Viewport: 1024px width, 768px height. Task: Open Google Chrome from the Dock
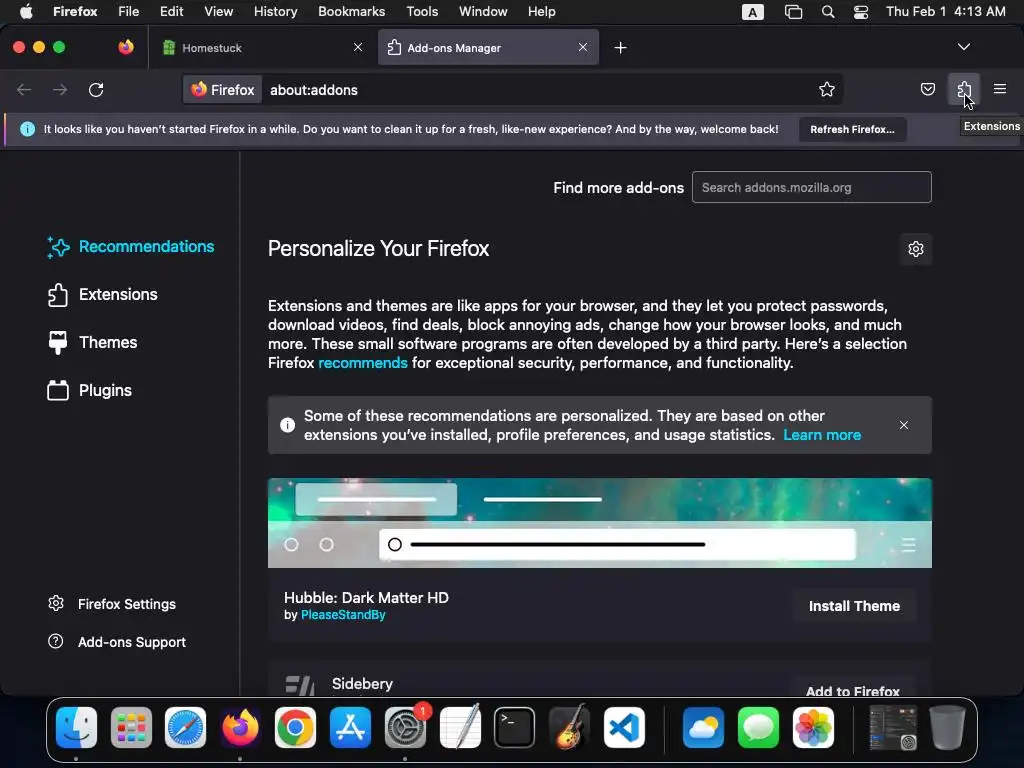(295, 728)
